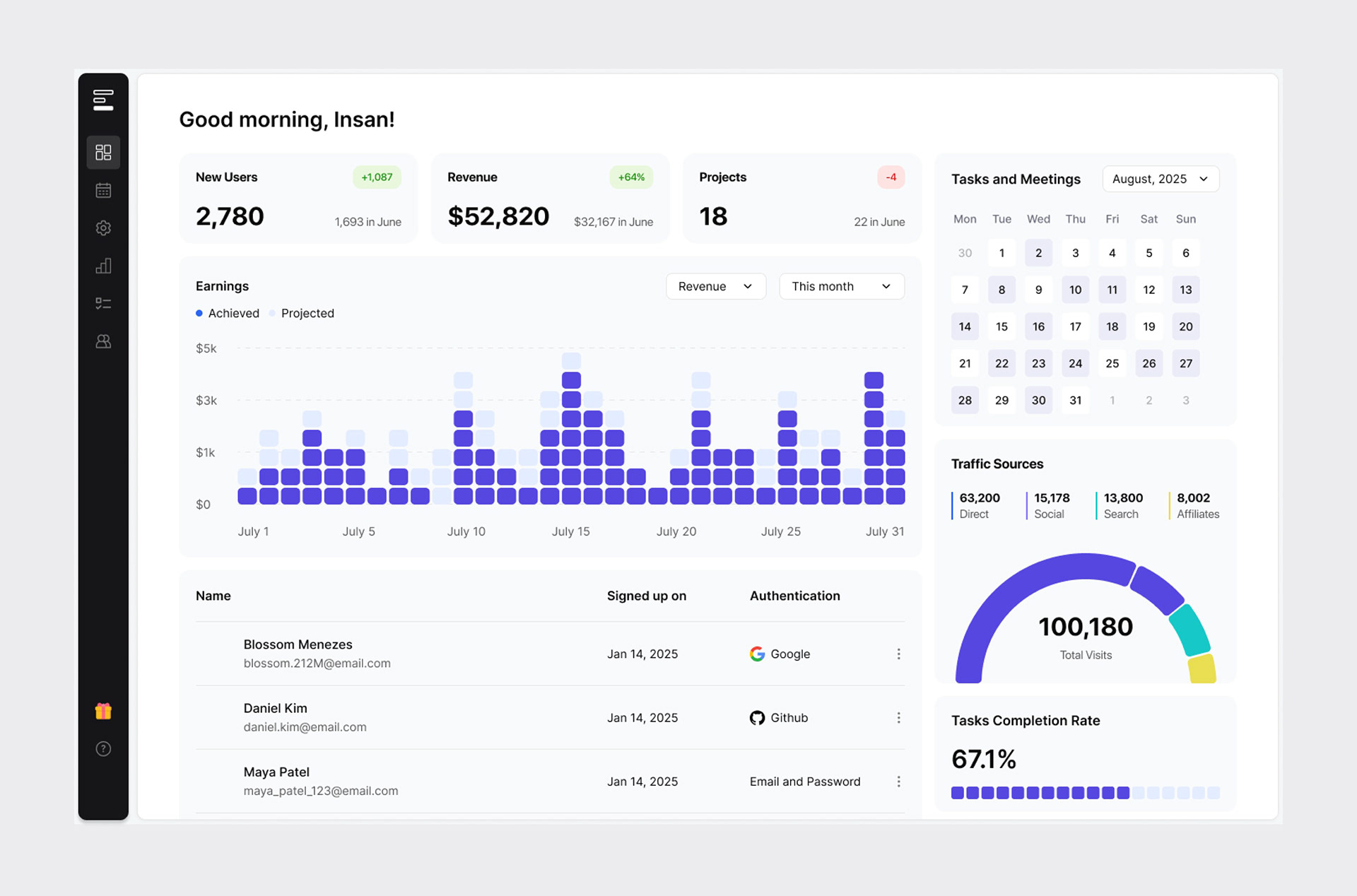Image resolution: width=1357 pixels, height=896 pixels.
Task: Click the Authentication column header
Action: tap(795, 596)
